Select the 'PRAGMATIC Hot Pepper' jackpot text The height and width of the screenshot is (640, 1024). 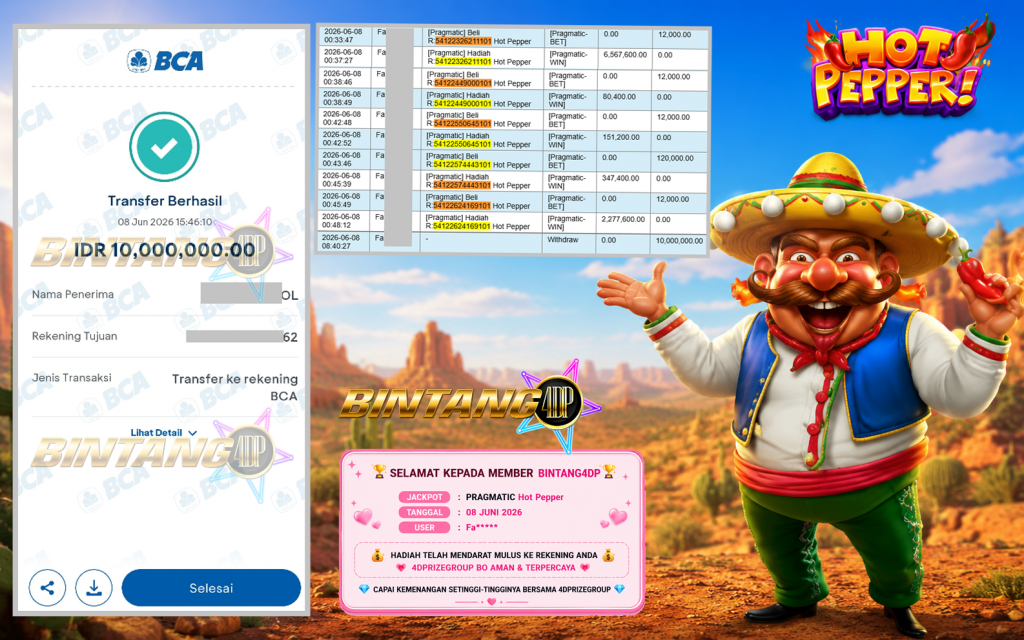(515, 497)
